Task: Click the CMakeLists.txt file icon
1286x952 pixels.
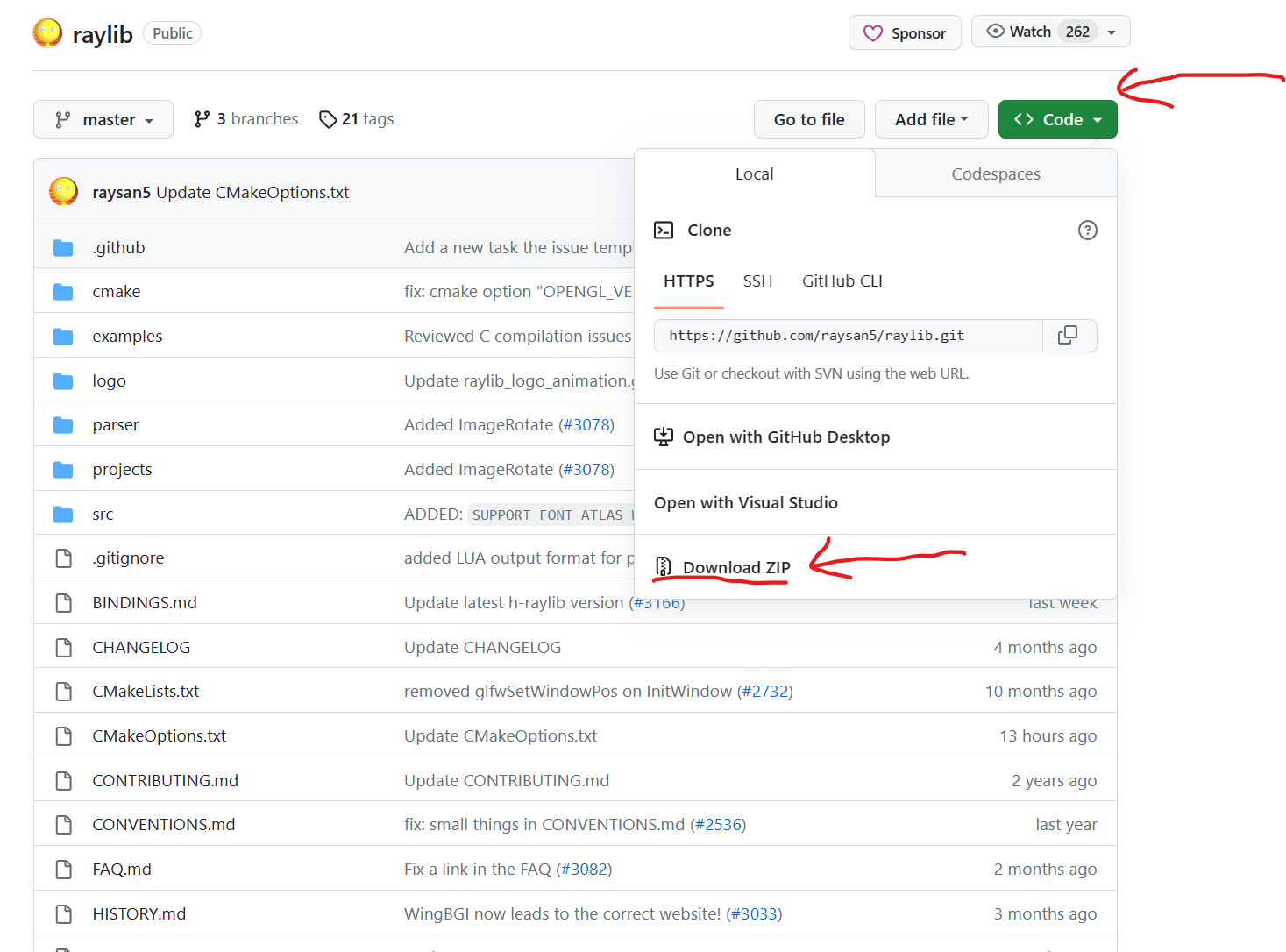Action: [x=63, y=692]
